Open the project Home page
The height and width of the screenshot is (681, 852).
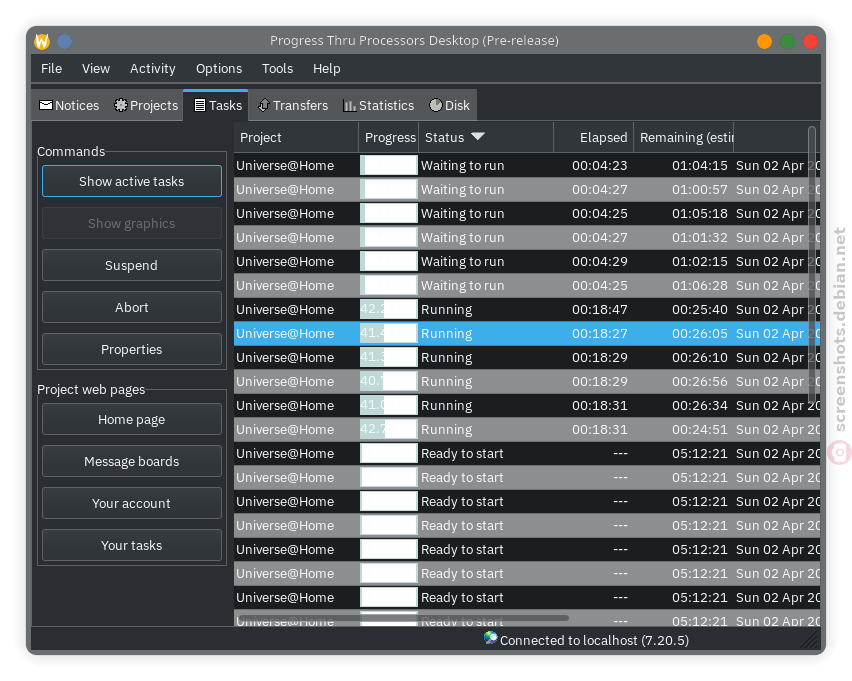coord(131,419)
